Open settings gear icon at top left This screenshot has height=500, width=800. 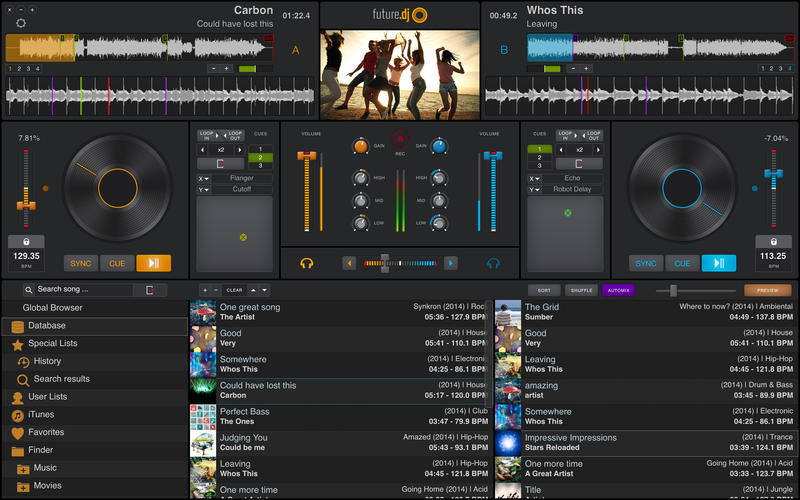tap(22, 22)
